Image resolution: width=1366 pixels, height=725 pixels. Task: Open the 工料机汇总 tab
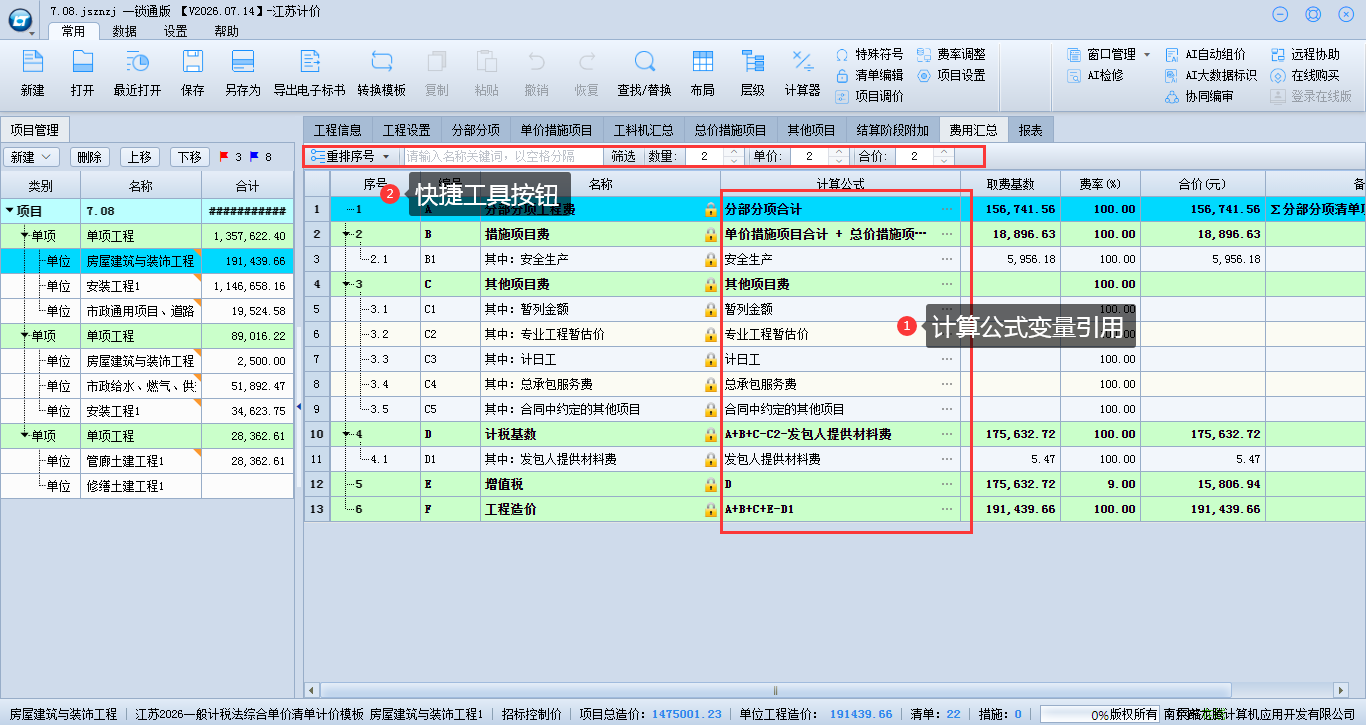[x=643, y=130]
